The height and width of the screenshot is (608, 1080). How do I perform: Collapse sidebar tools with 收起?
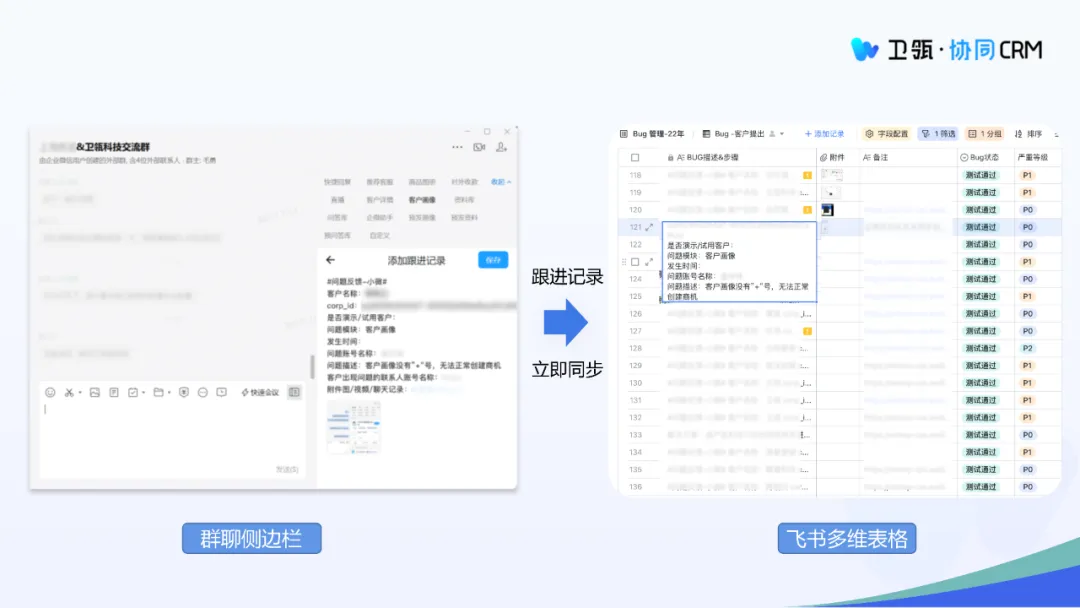500,182
